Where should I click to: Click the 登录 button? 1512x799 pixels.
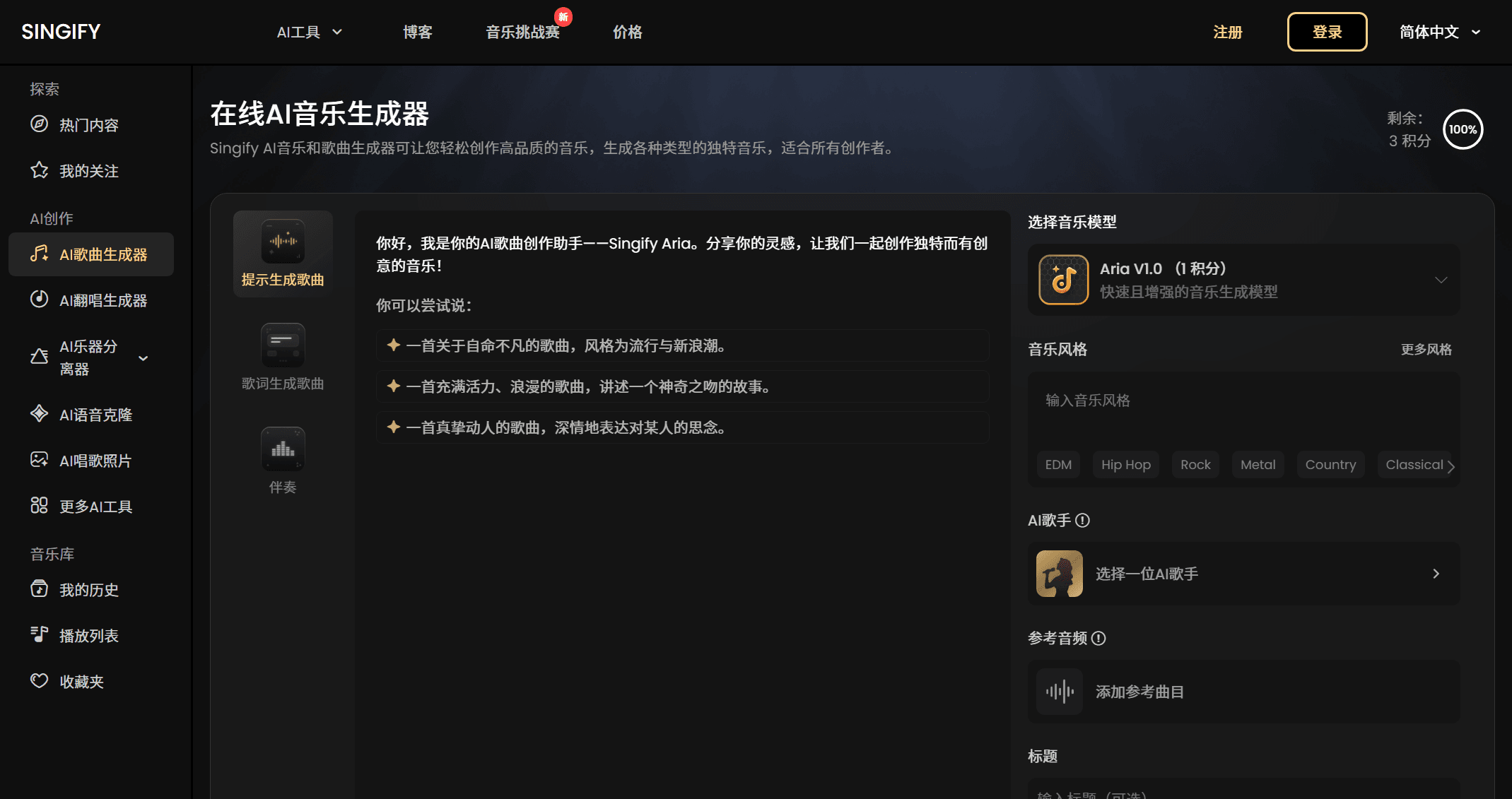pos(1326,32)
